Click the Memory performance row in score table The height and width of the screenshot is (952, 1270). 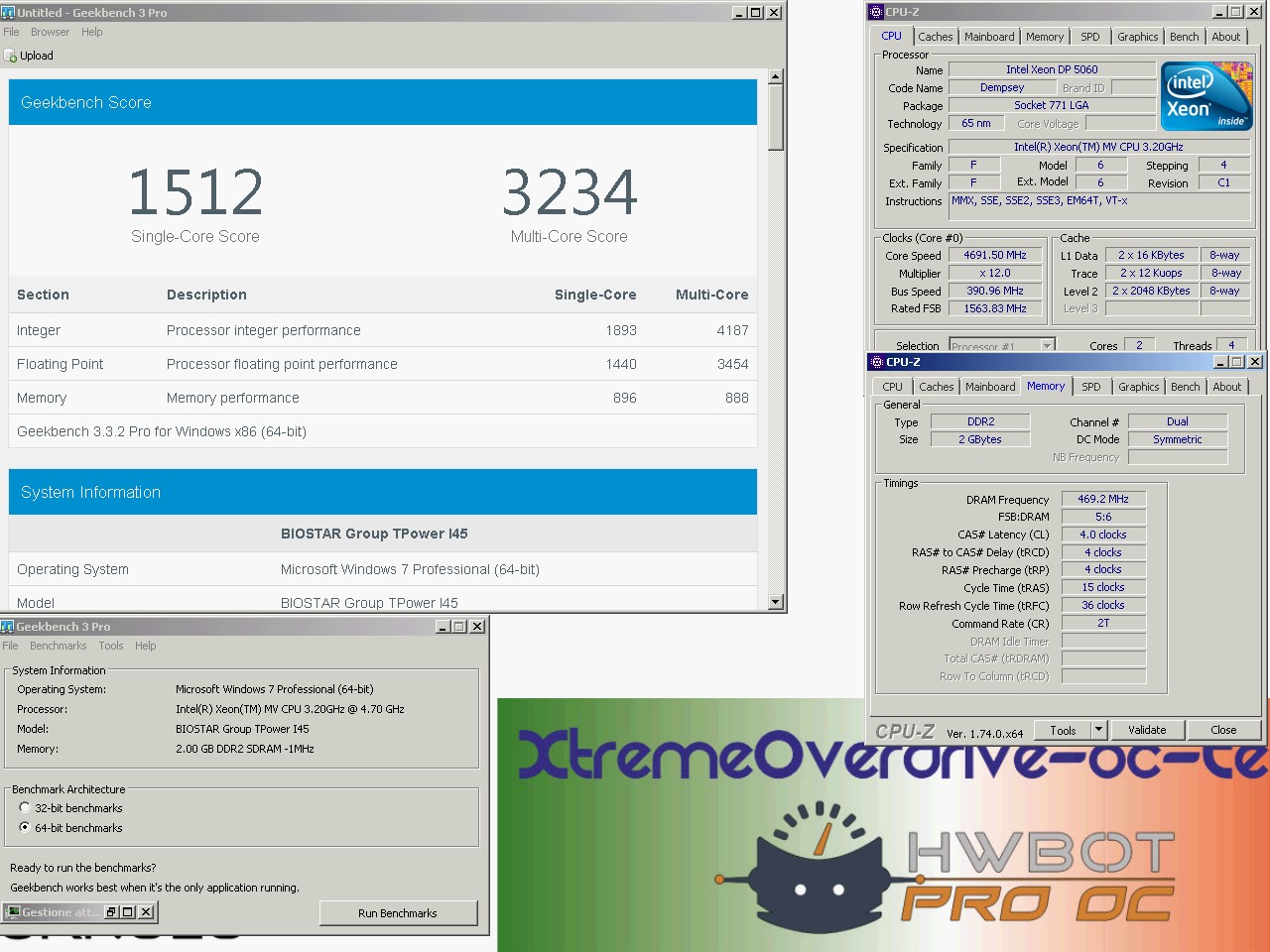pos(383,398)
